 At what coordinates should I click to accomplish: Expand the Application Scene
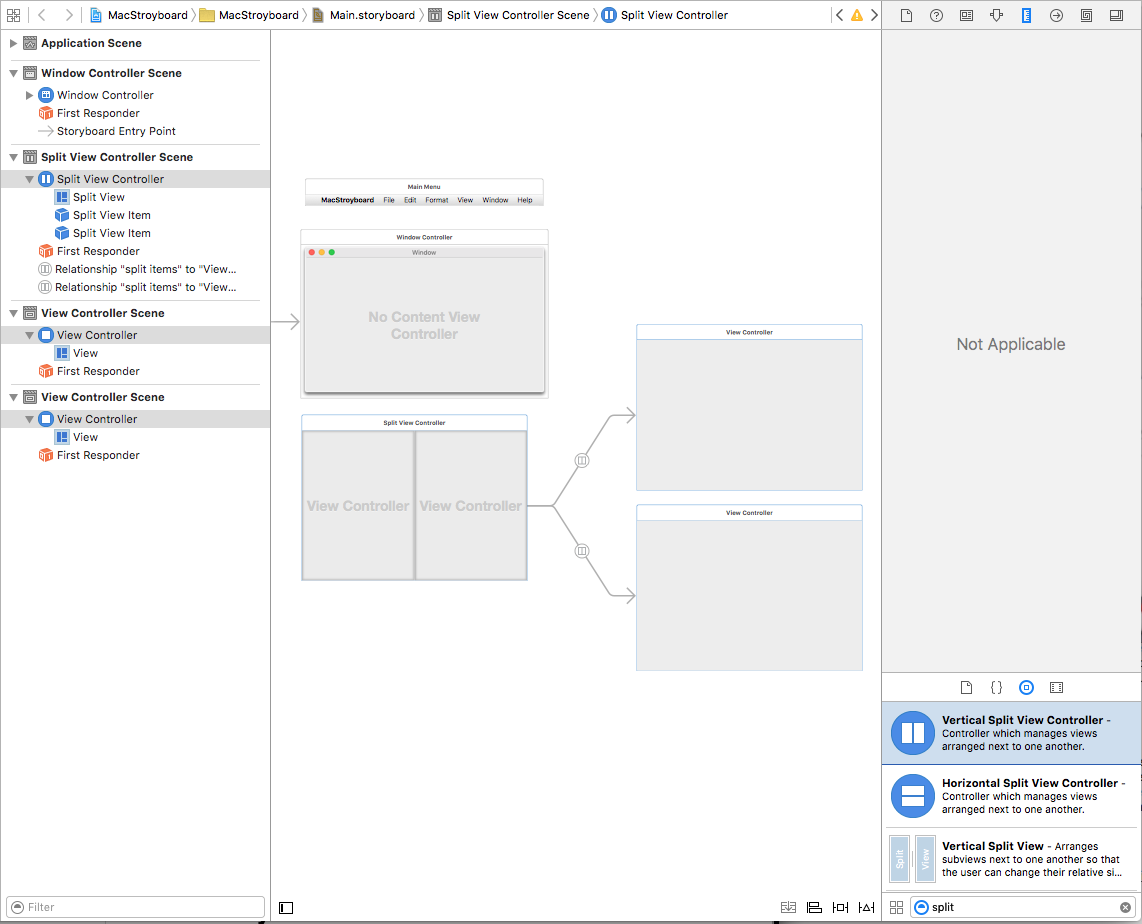click(x=13, y=43)
